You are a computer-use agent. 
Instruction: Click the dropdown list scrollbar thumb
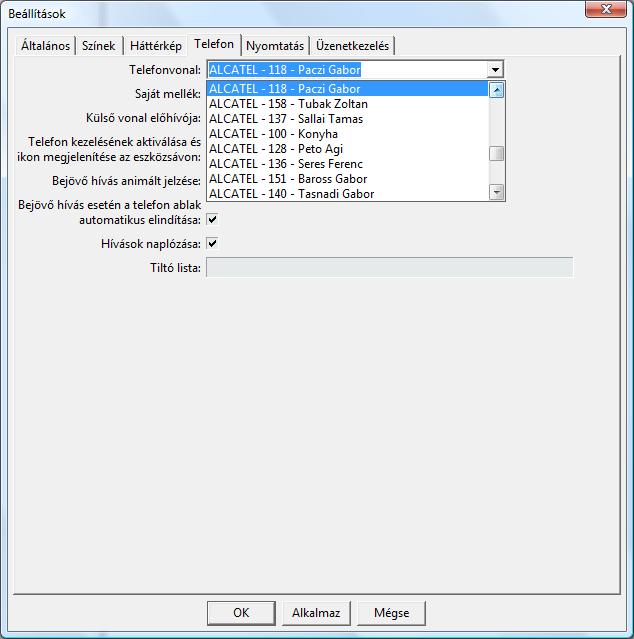click(x=496, y=154)
